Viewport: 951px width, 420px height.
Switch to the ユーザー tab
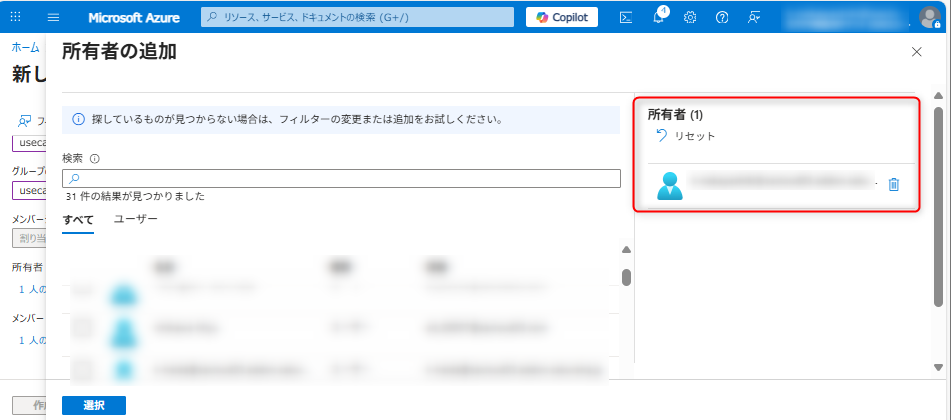[x=136, y=218]
